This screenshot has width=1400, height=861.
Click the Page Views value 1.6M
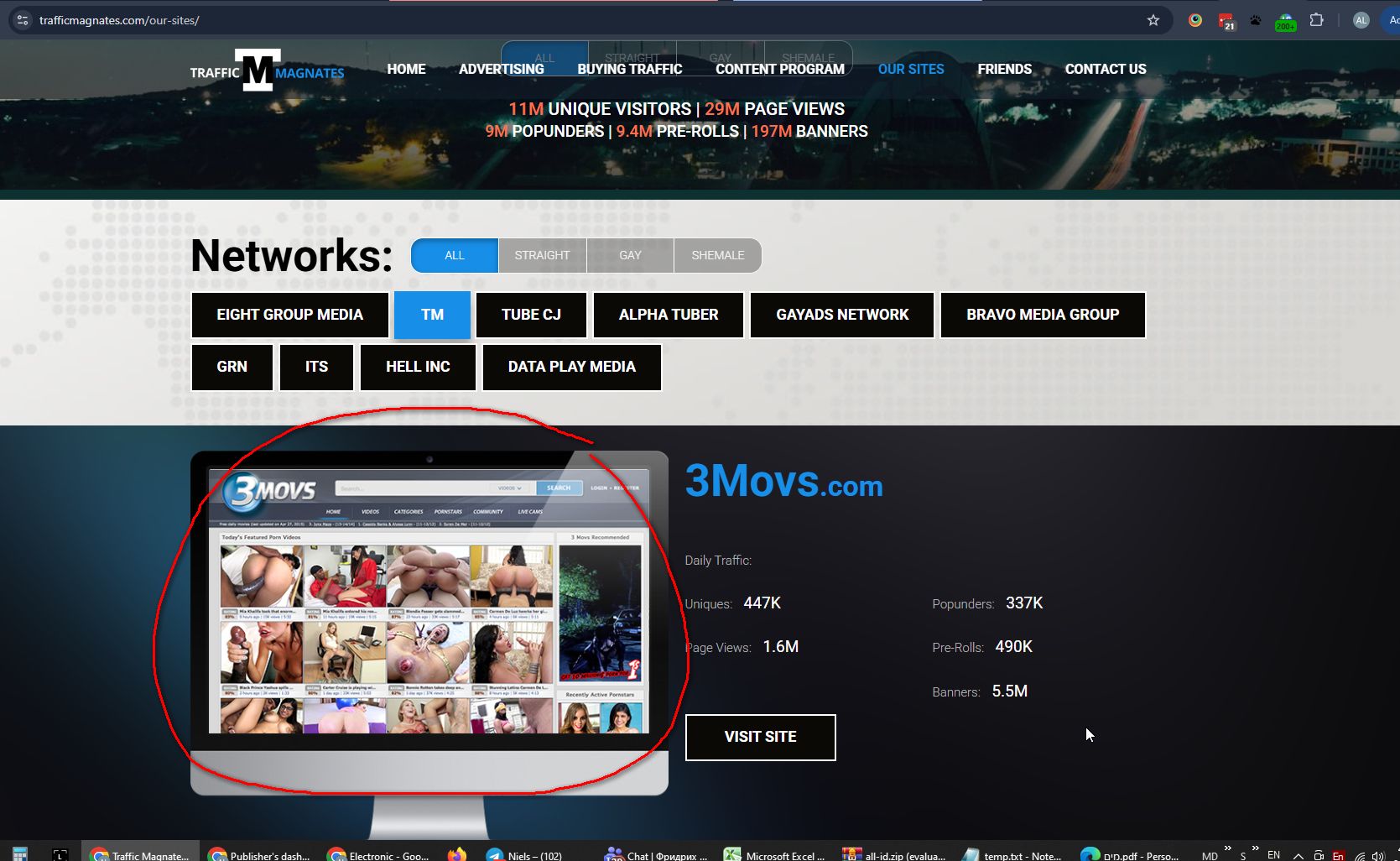coord(781,647)
